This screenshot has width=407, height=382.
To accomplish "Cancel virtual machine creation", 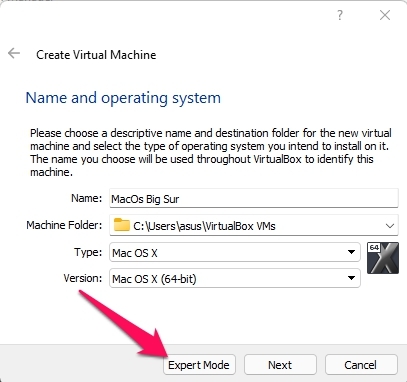I will 361,365.
